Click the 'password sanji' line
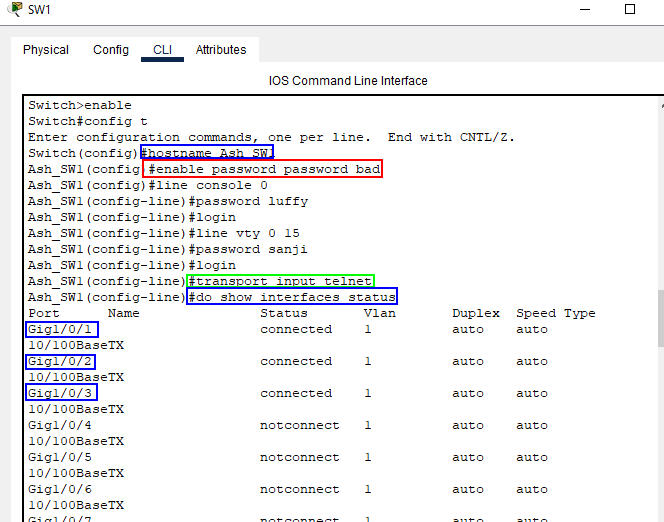The height and width of the screenshot is (522, 664). coord(252,249)
